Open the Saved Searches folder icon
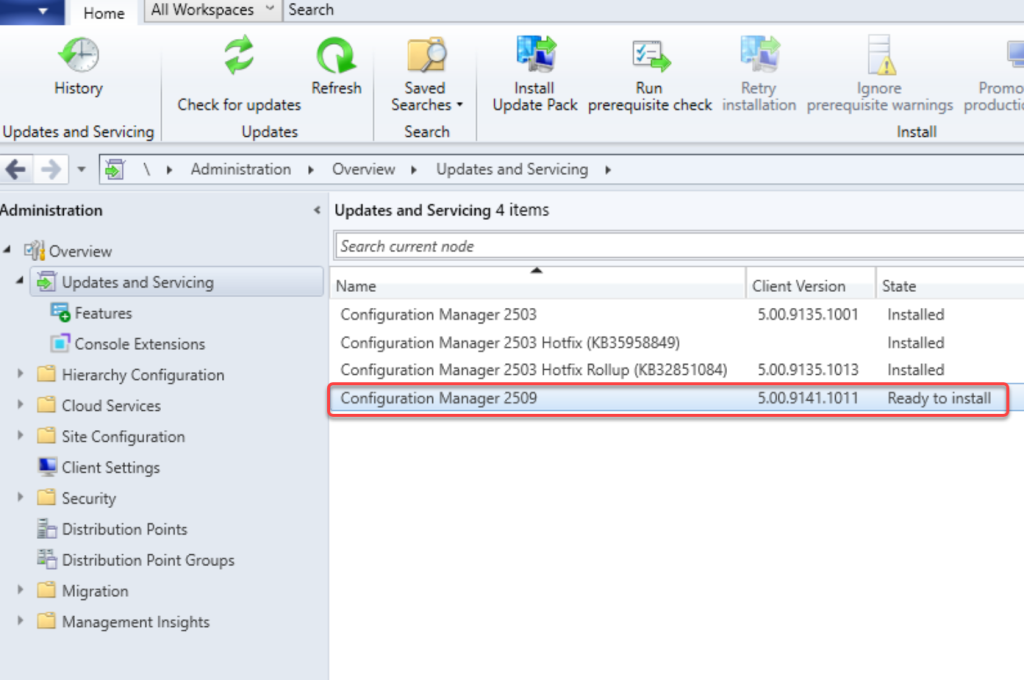 [x=426, y=55]
